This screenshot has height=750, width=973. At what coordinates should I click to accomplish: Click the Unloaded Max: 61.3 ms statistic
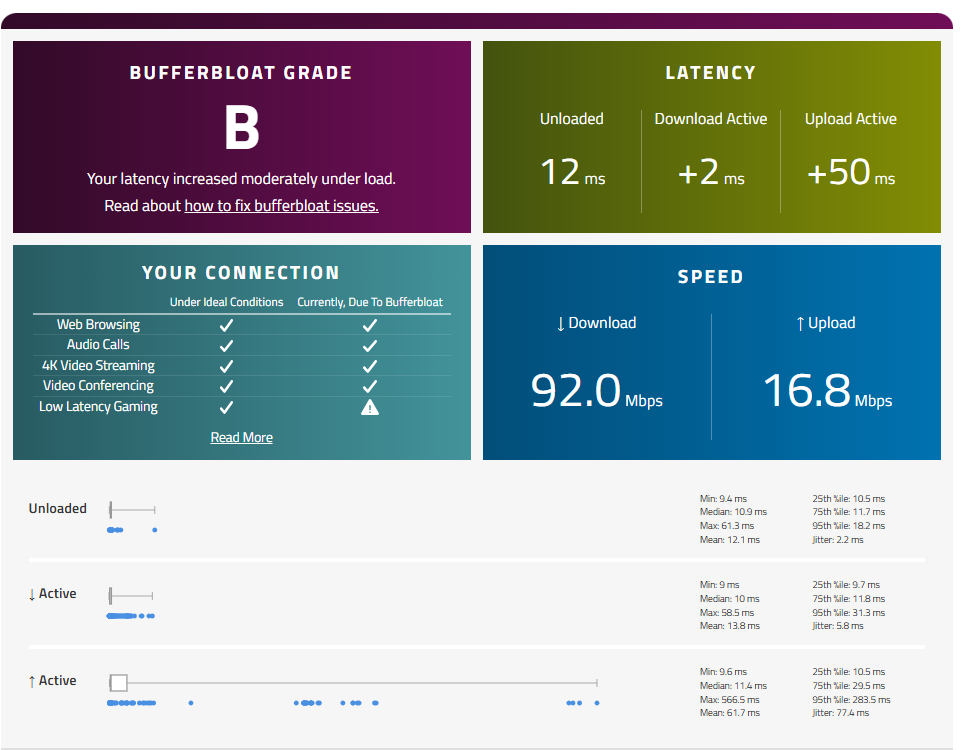727,526
